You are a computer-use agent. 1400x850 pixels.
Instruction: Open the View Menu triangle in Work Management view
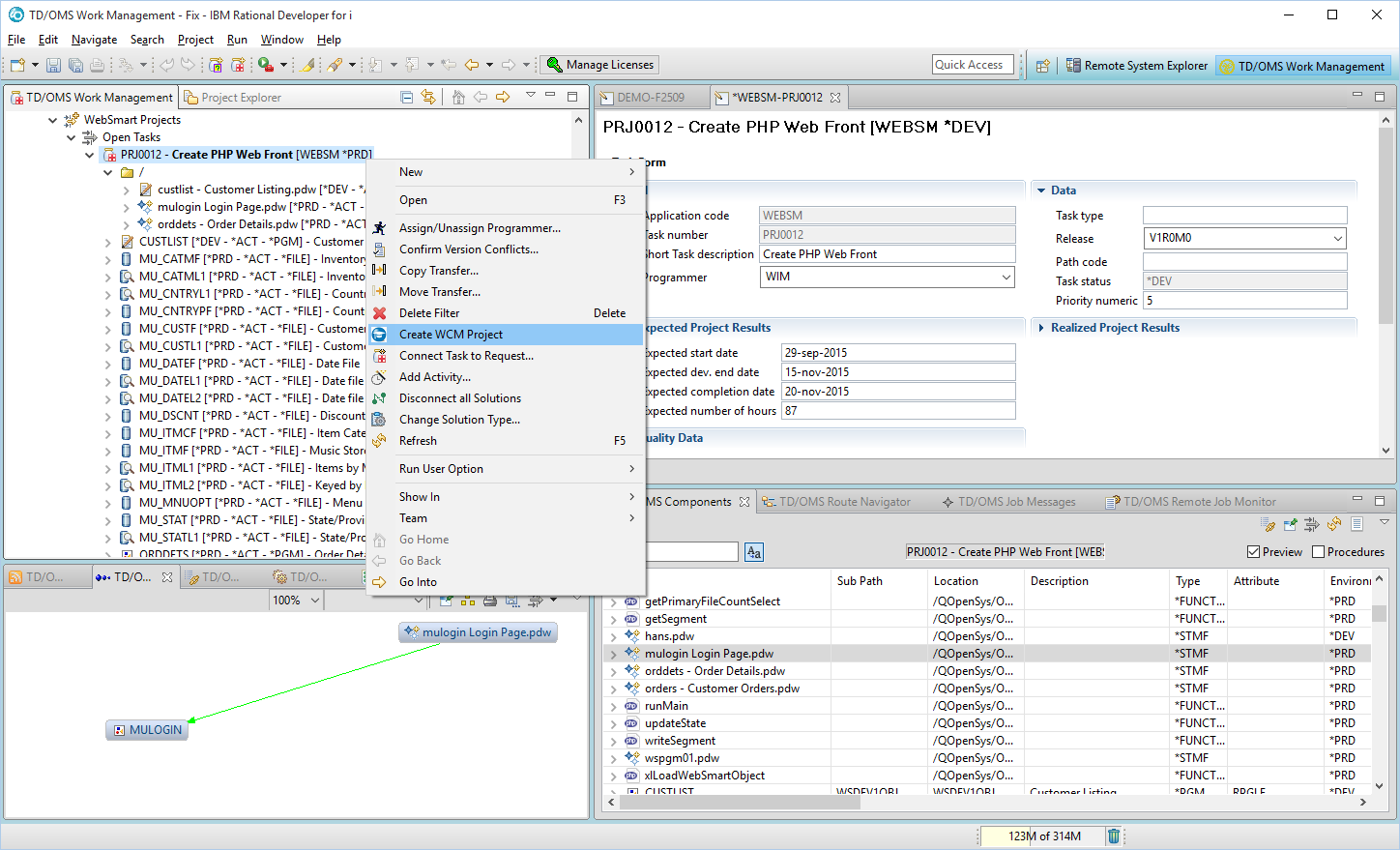coord(531,95)
